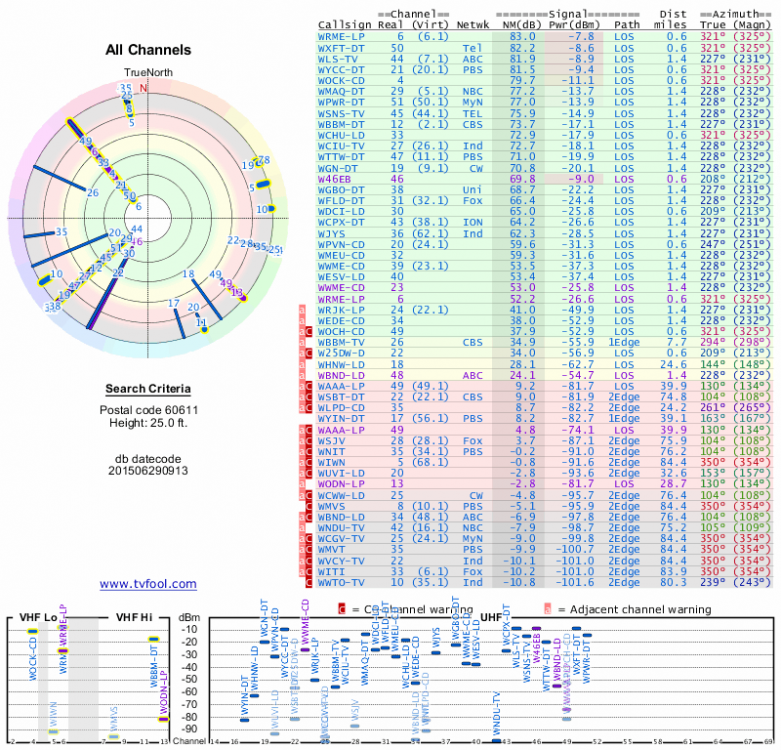Select the 'All Channels' heading
This screenshot has width=781, height=750.
click(x=148, y=50)
